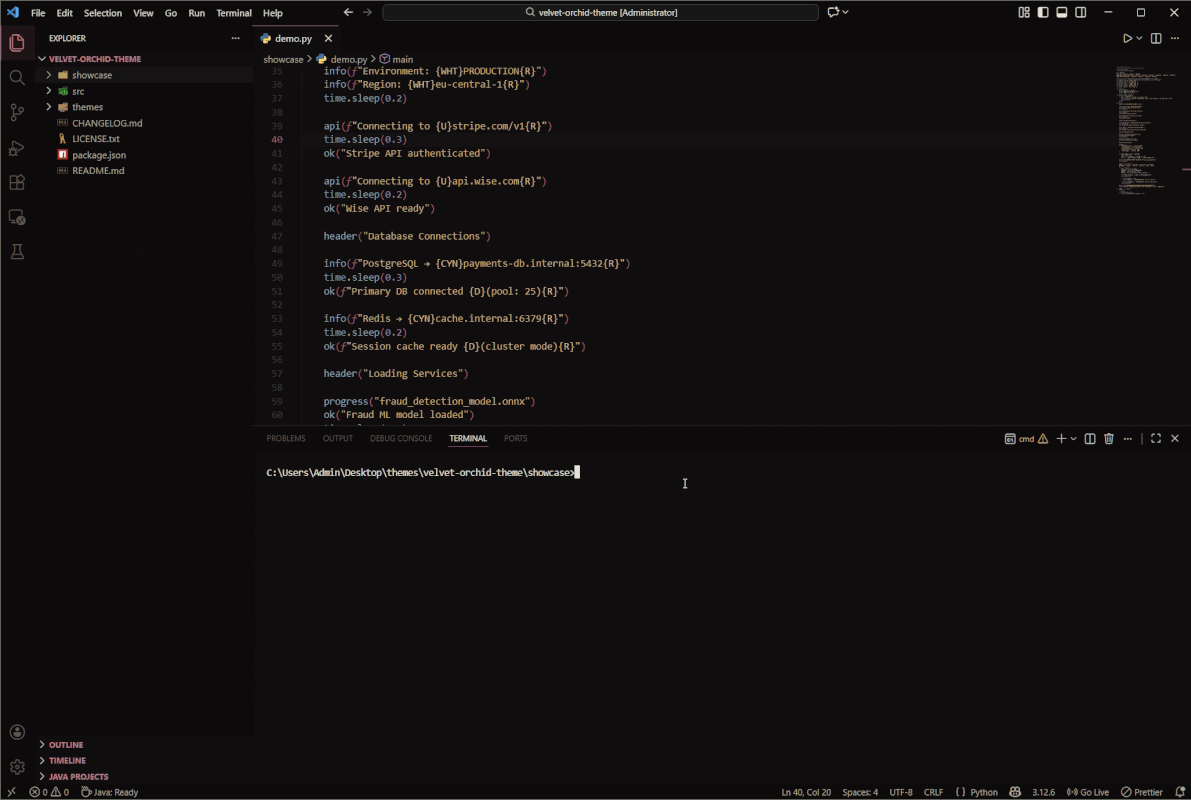
Task: Open the Remote Explorer view
Action: pyautogui.click(x=17, y=217)
